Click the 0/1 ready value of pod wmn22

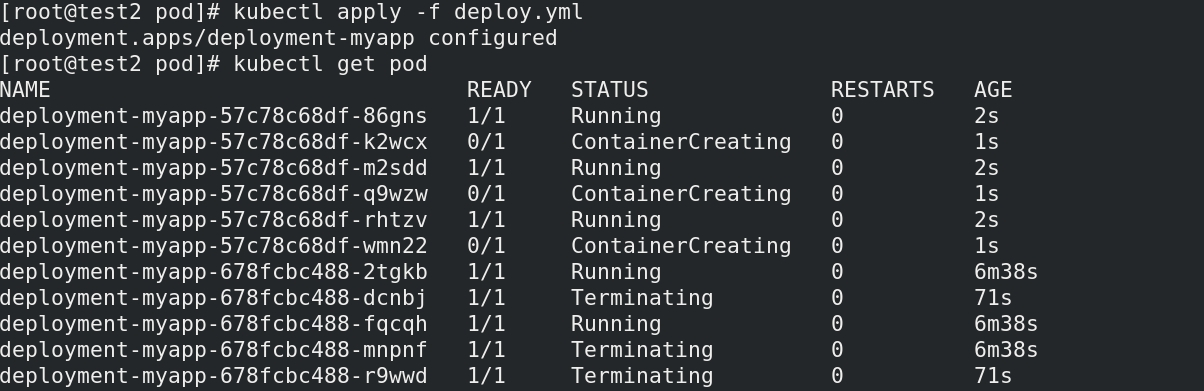486,246
